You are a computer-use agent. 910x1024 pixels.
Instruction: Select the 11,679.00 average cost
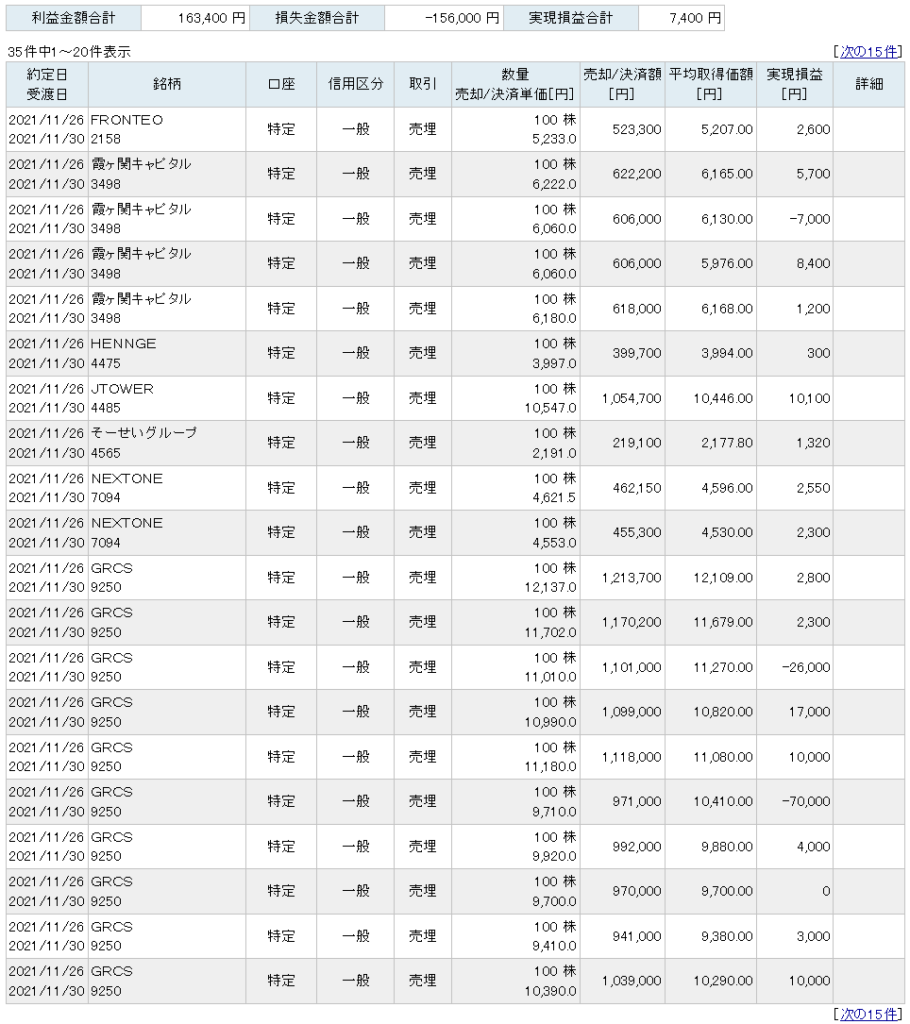click(x=723, y=622)
